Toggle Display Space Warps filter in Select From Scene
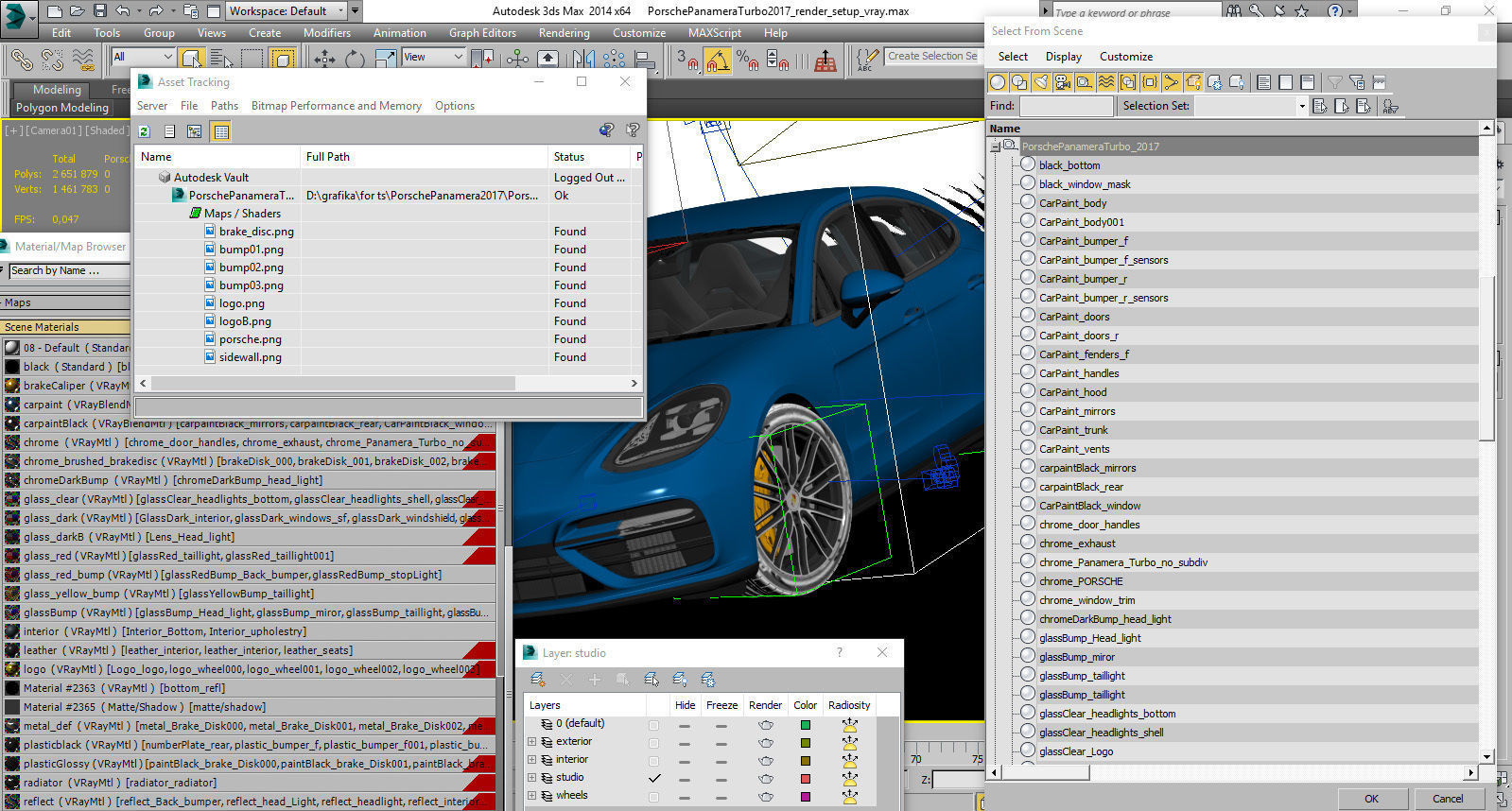This screenshot has height=811, width=1512. (1105, 82)
